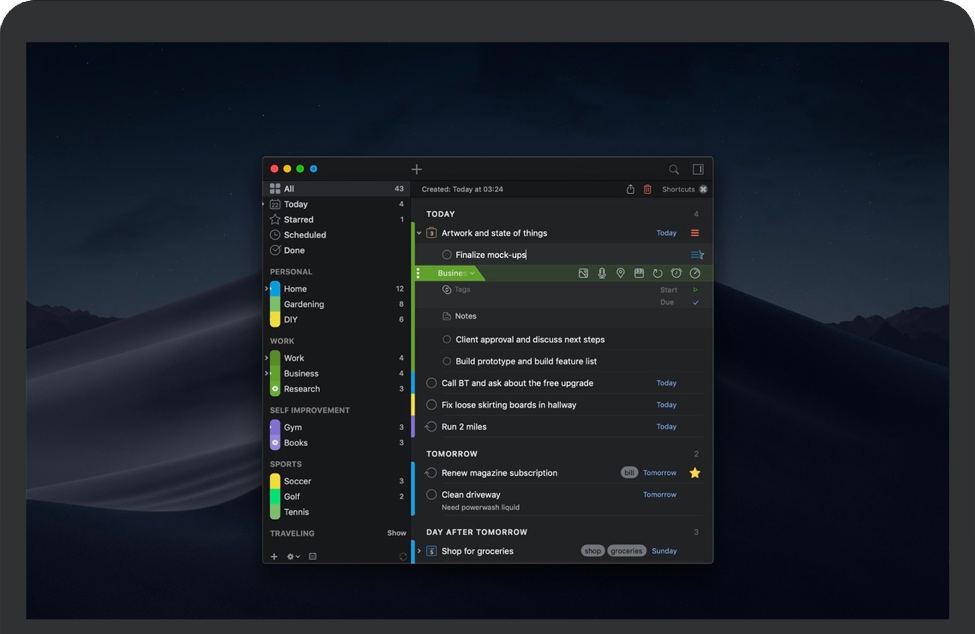Add a location with the map pin icon
Screen dimensions: 975x634
click(x=620, y=273)
